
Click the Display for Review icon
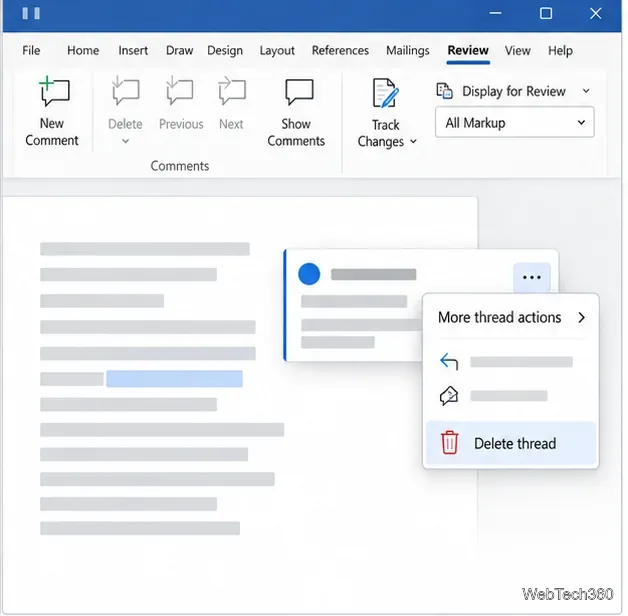point(445,91)
